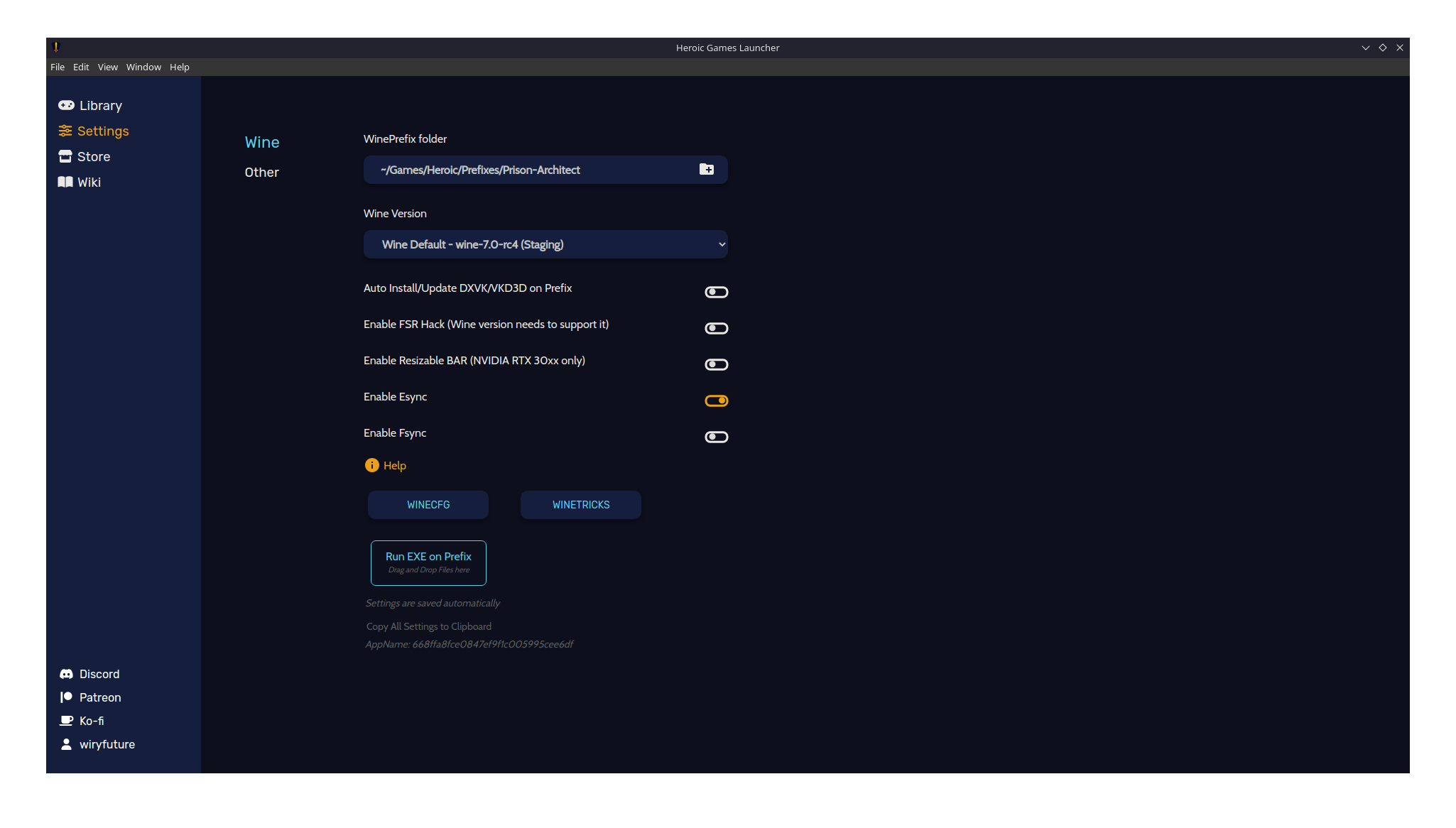Open the File menu
This screenshot has height=828, width=1456.
(x=57, y=67)
